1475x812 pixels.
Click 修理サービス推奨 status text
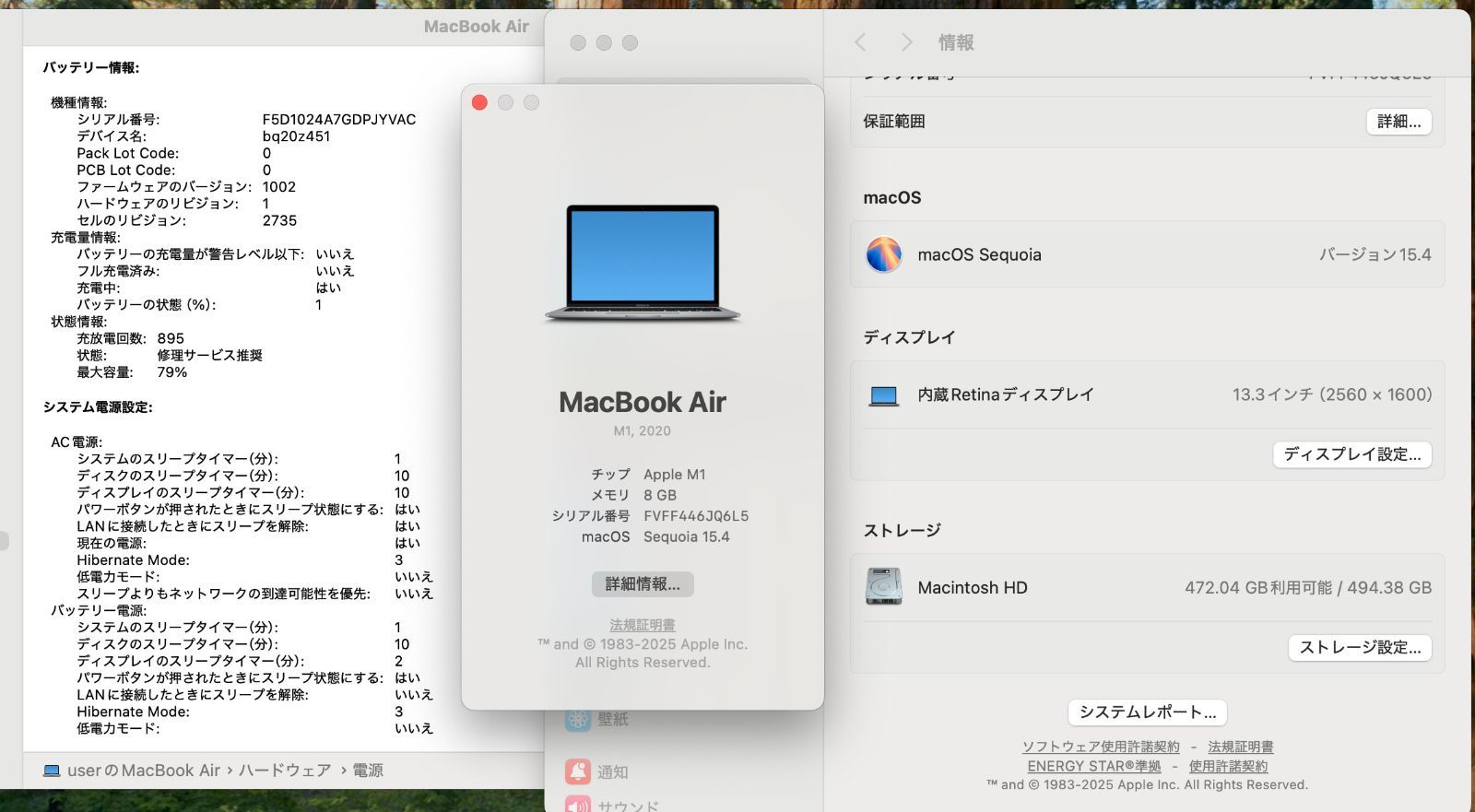(x=209, y=355)
